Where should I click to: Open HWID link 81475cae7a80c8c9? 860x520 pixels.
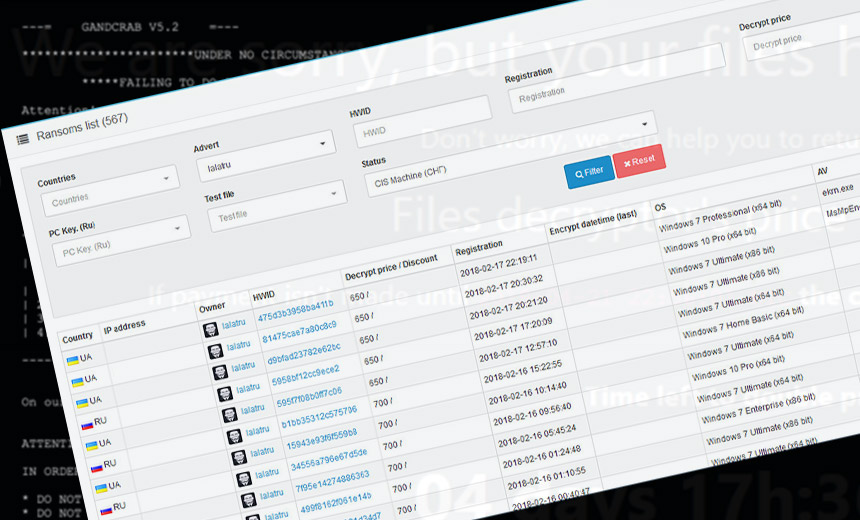click(x=299, y=332)
